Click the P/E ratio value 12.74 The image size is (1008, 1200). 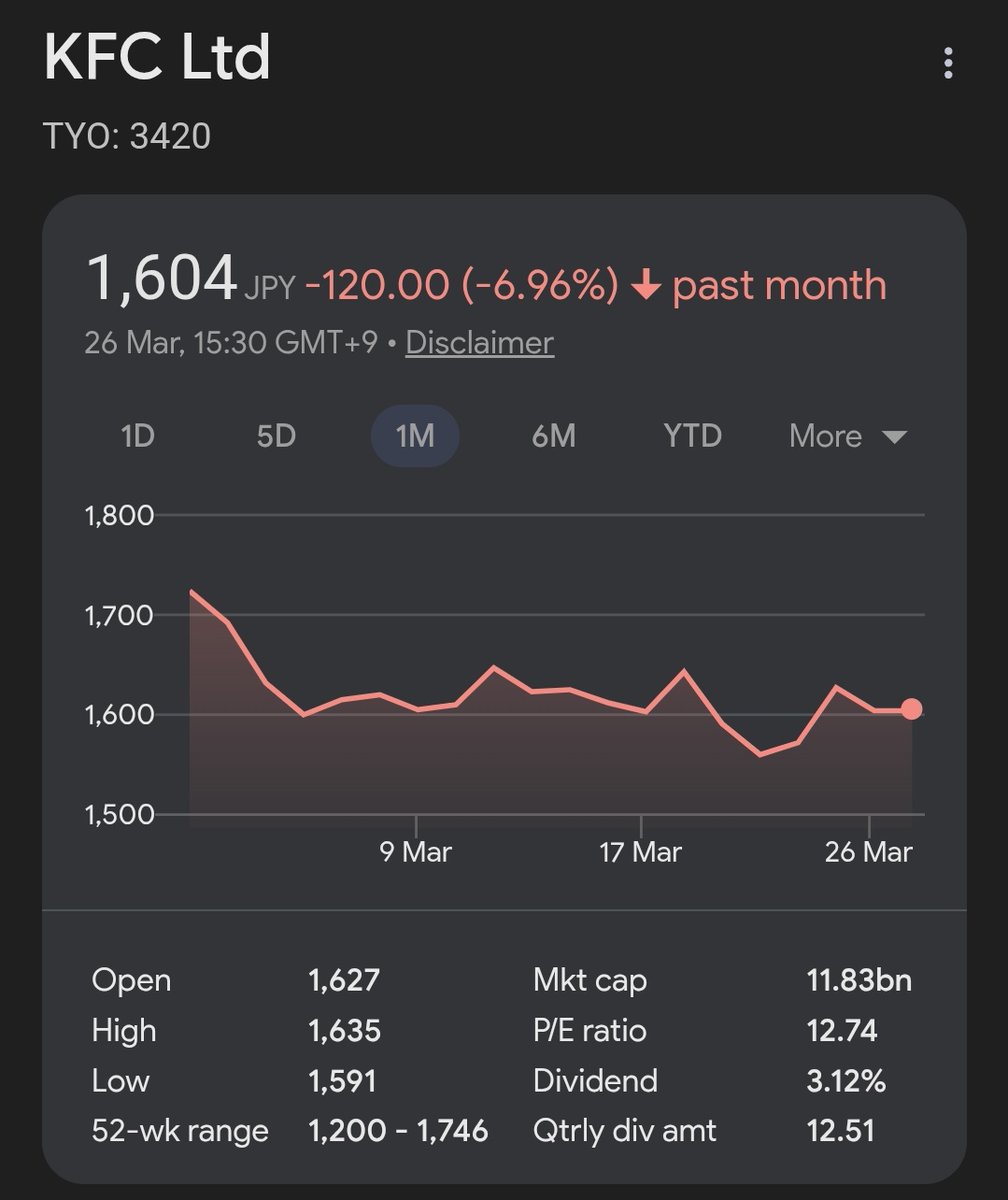[842, 1030]
